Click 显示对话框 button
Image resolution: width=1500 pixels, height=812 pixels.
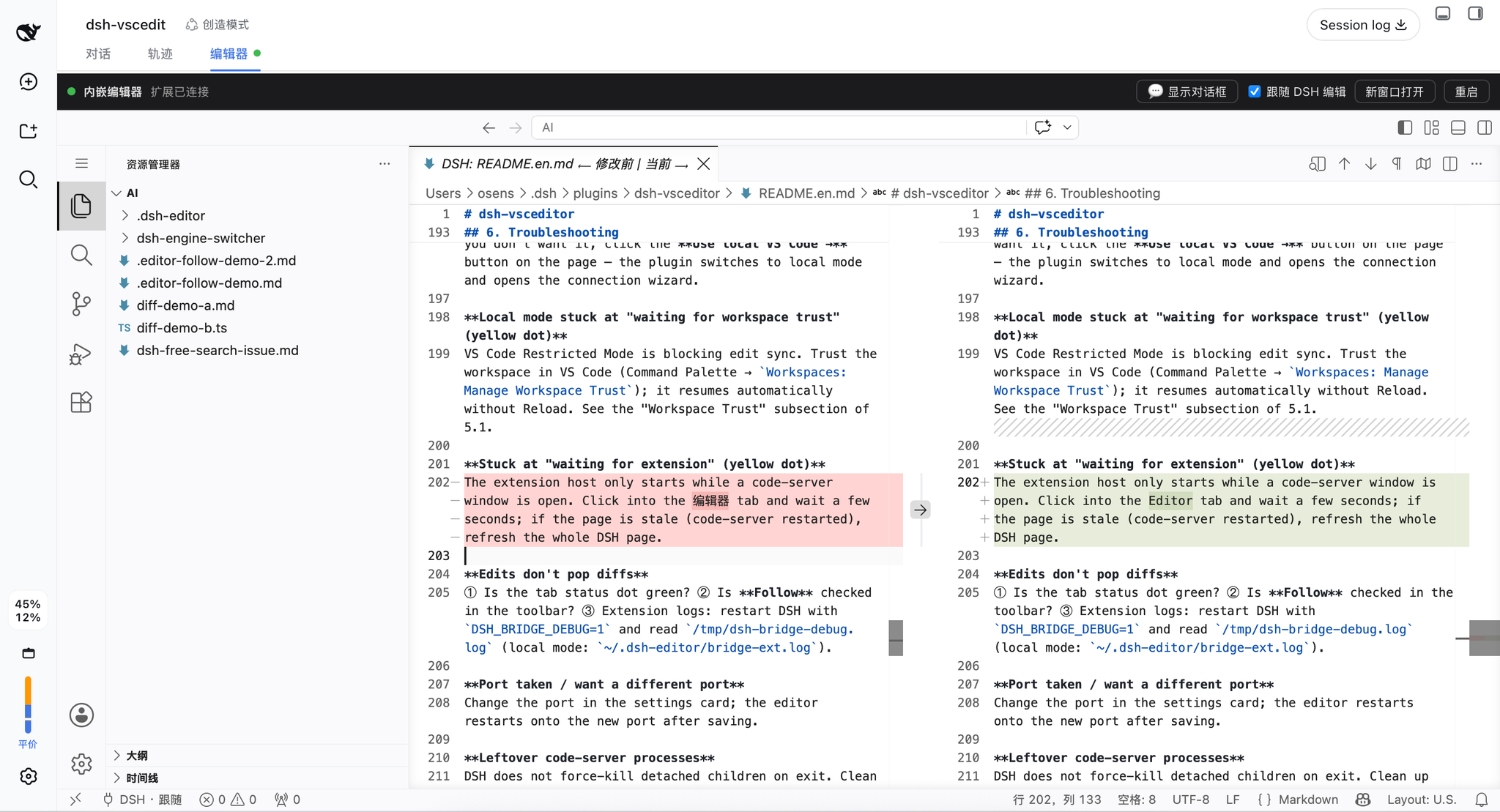(1187, 92)
